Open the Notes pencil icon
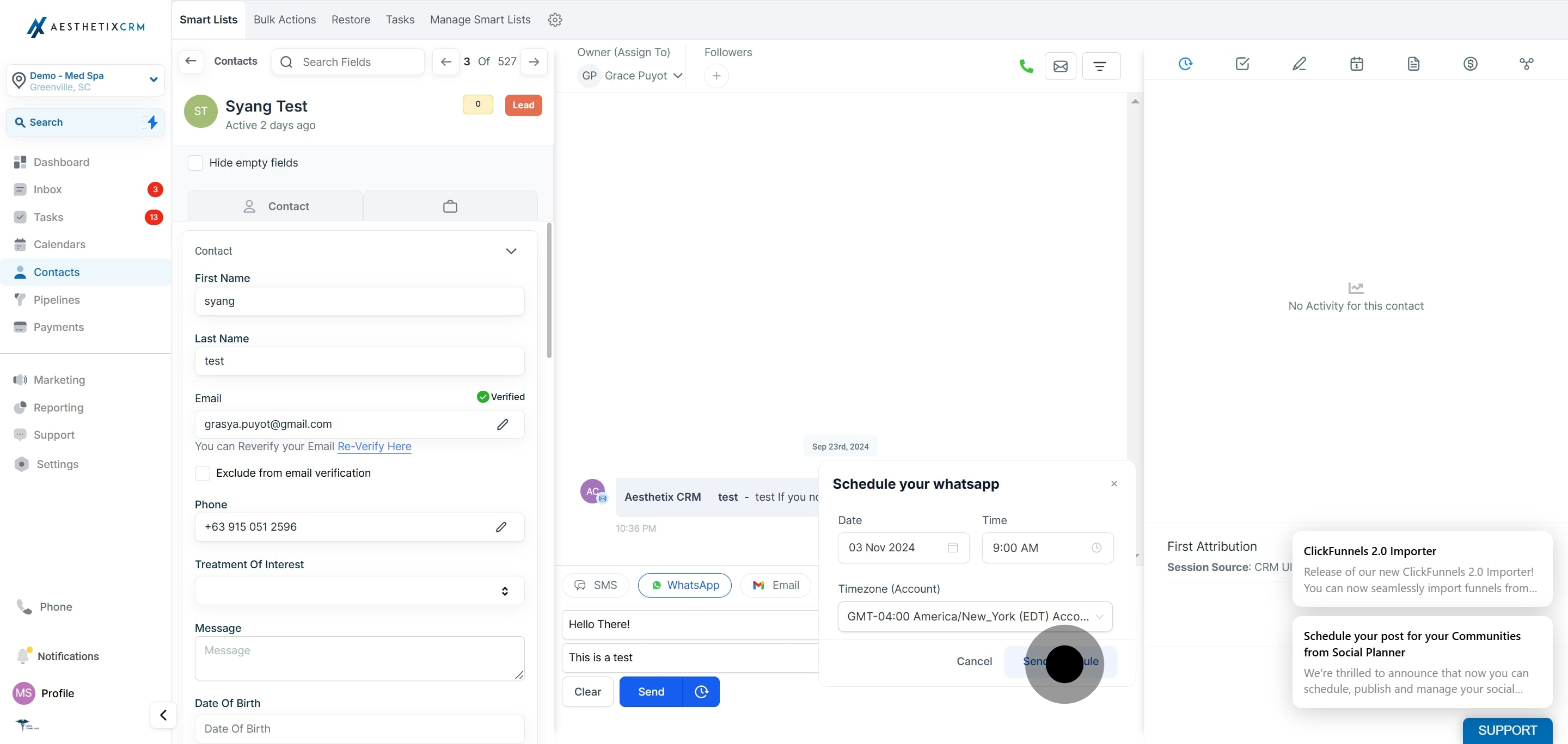Screen dimensions: 1568x744 [x=1299, y=63]
